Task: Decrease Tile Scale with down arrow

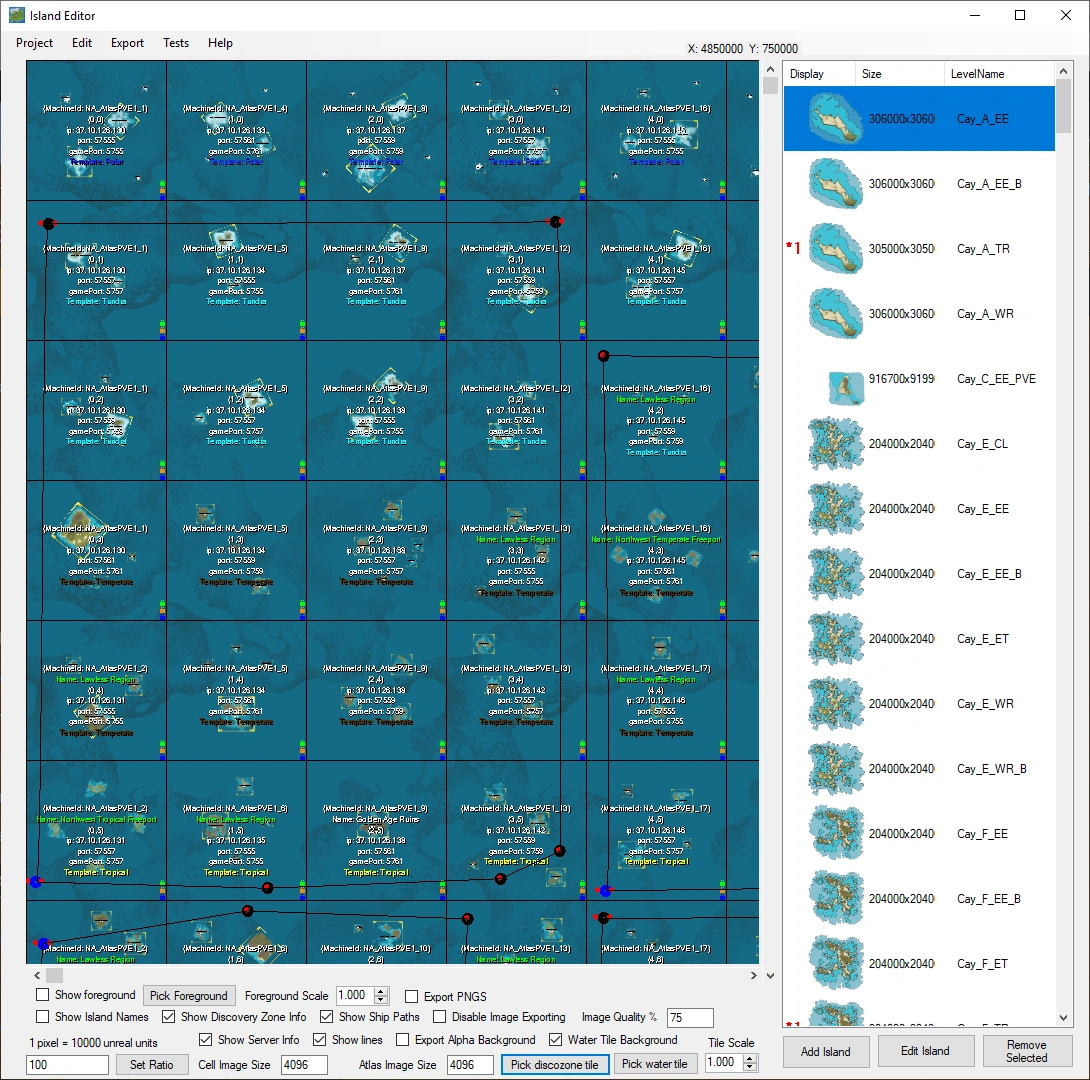Action: click(749, 1066)
